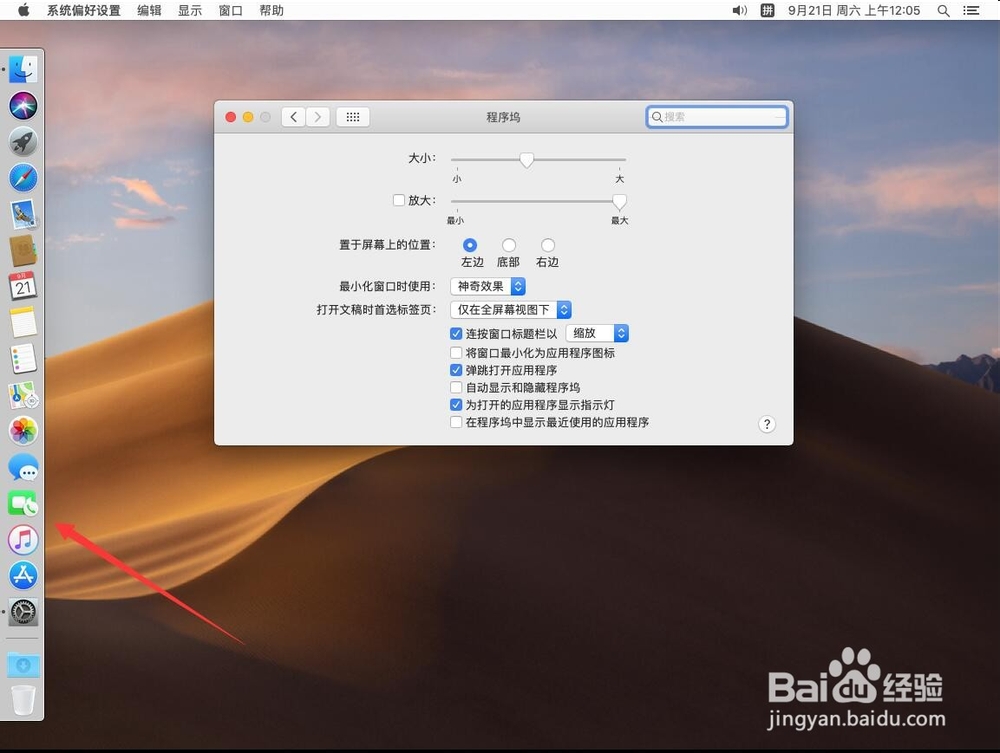调整程序坞大小滑块
The height and width of the screenshot is (753, 1000).
[x=527, y=158]
